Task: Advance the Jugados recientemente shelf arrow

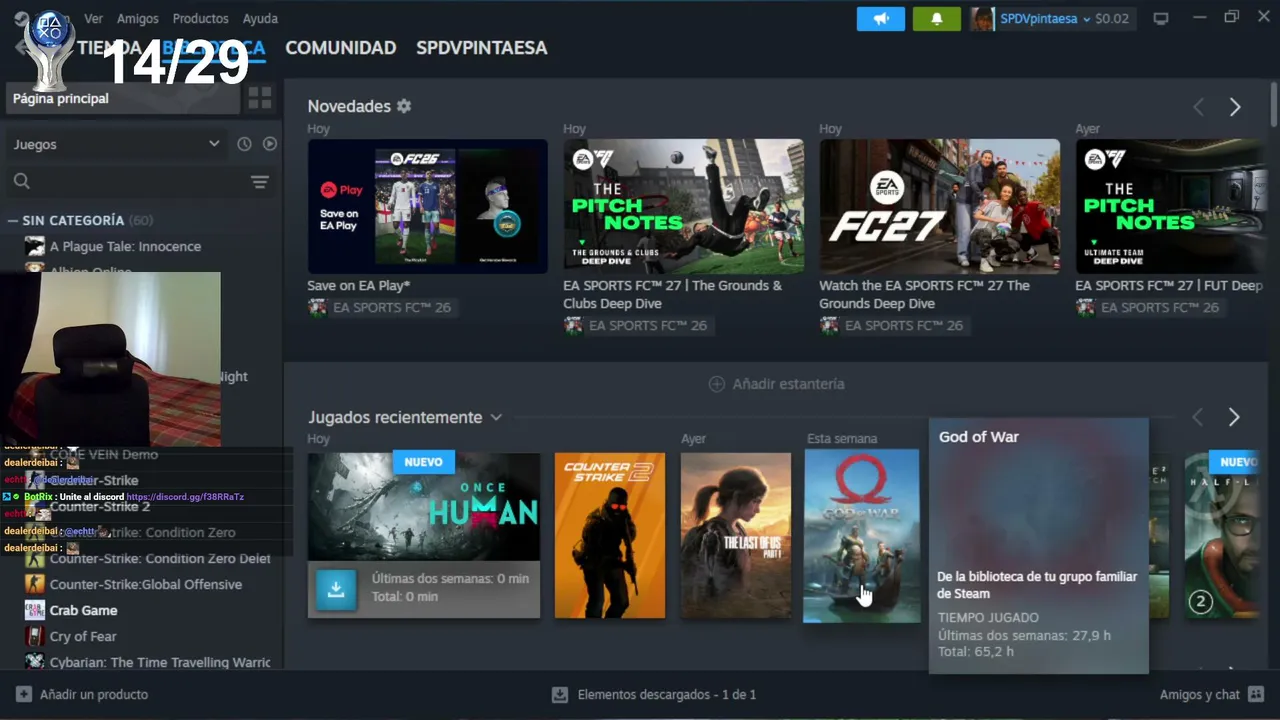Action: click(x=1234, y=417)
